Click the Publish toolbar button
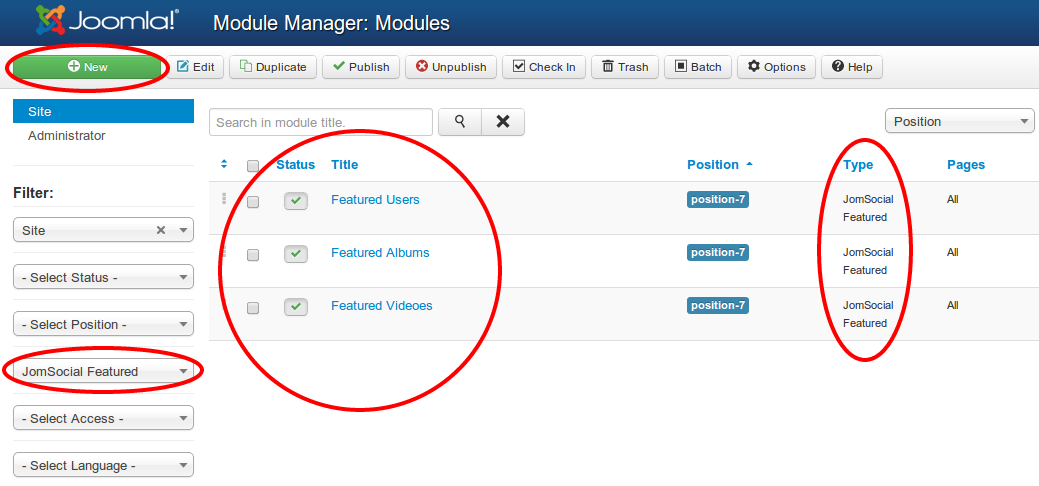1039x486 pixels. [x=361, y=67]
